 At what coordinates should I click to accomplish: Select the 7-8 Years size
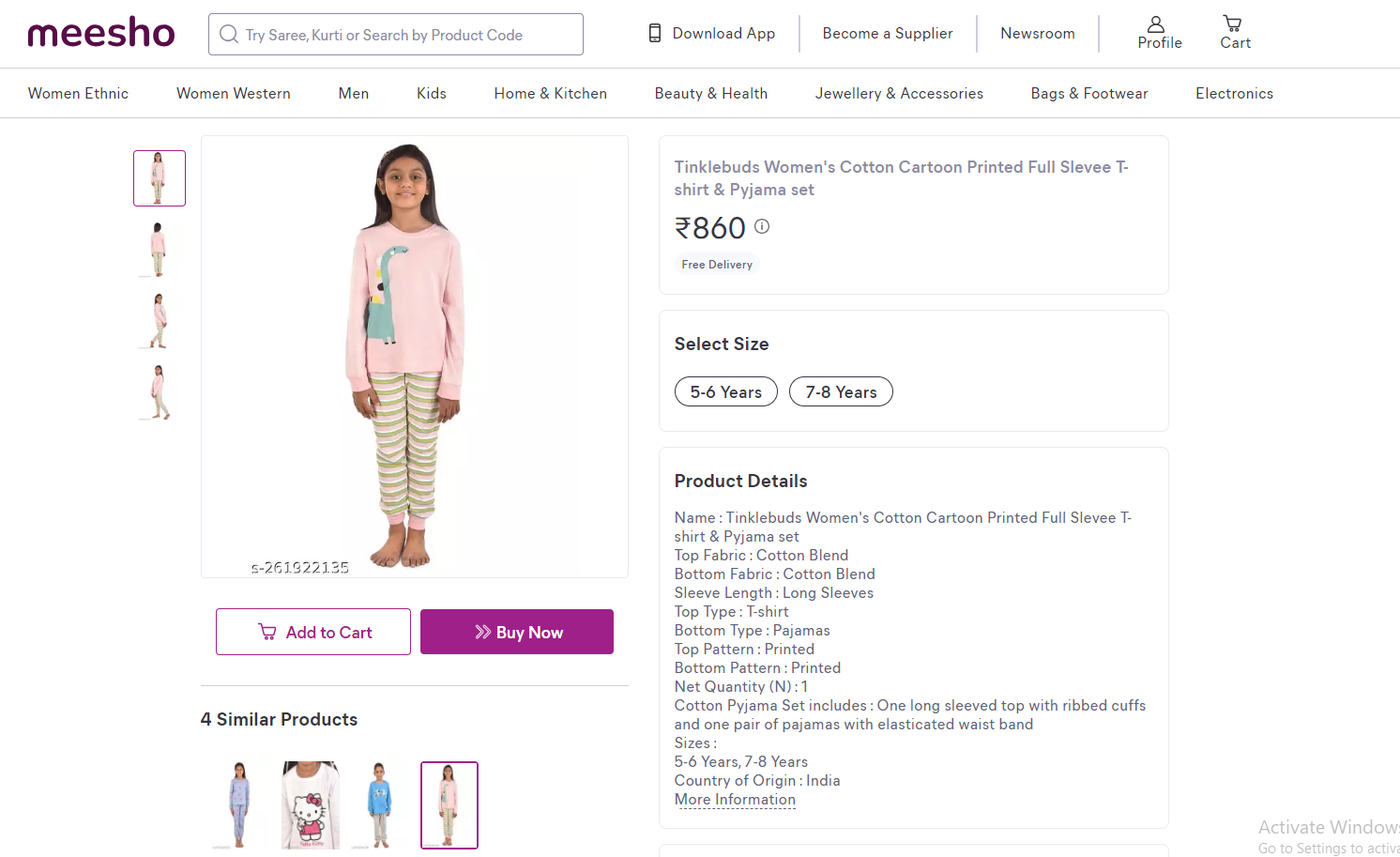point(841,392)
